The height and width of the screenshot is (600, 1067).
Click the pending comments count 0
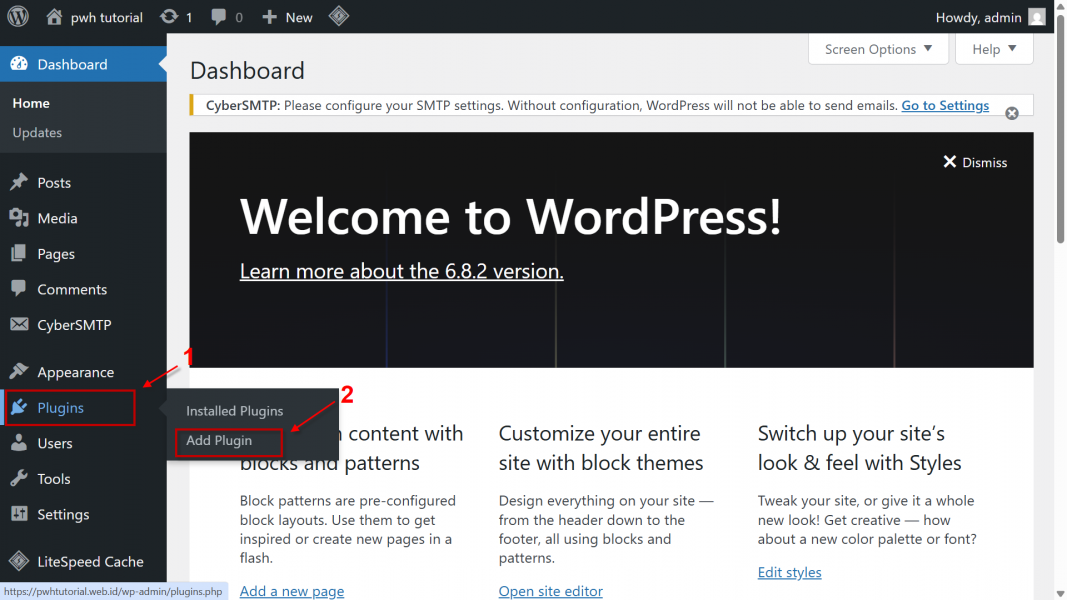pyautogui.click(x=239, y=17)
